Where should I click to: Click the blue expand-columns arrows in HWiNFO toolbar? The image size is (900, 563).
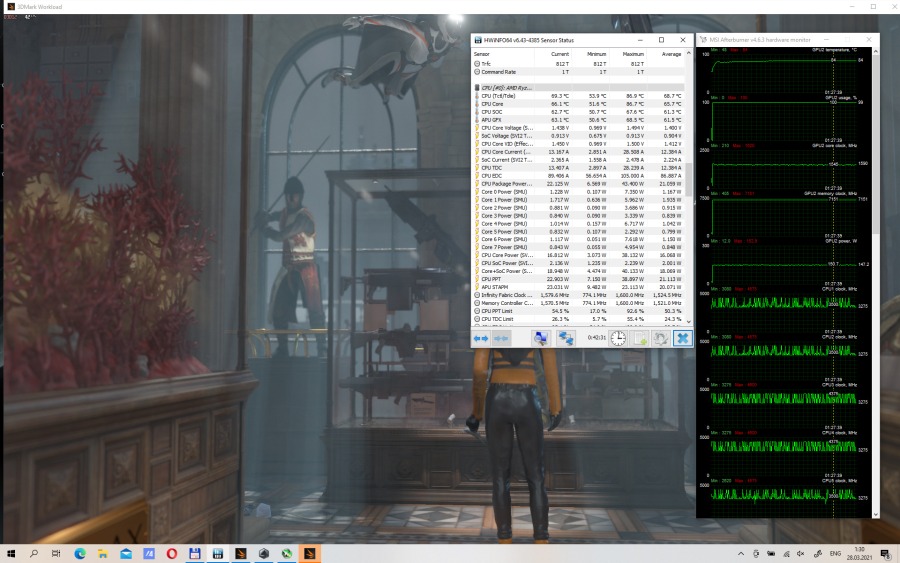point(480,339)
